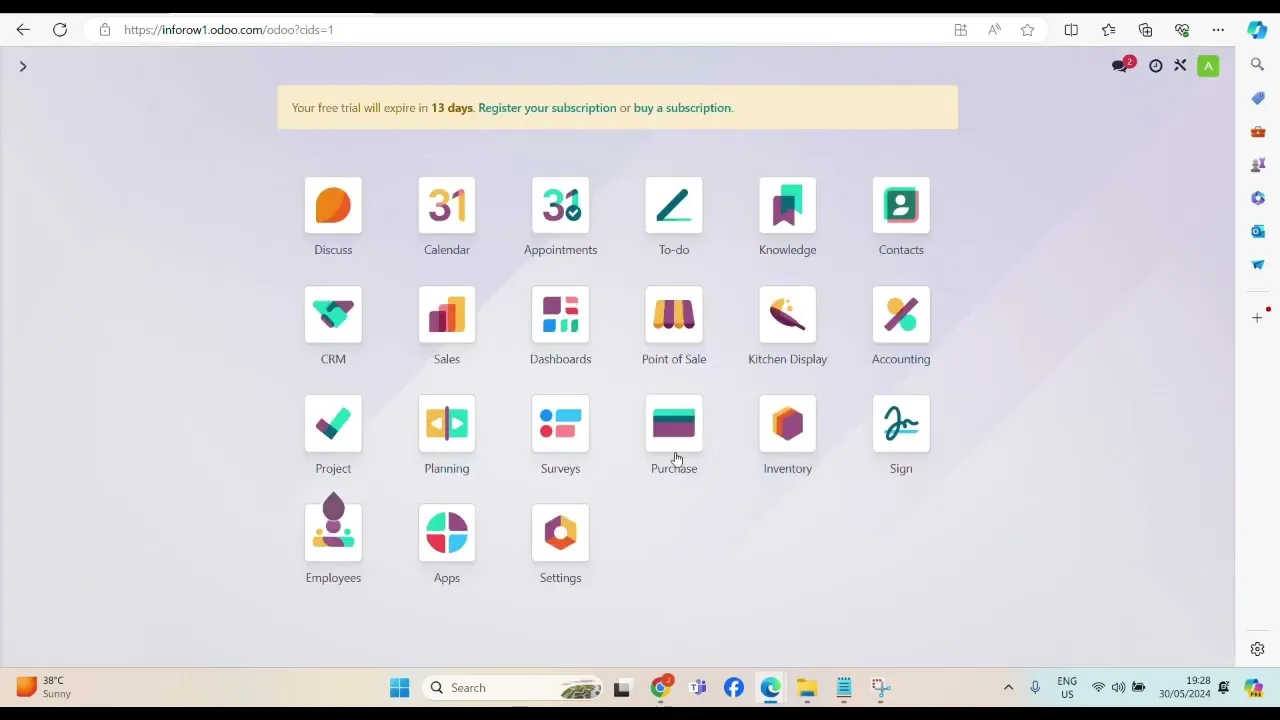
Task: Click the buy a subscription link
Action: point(682,108)
